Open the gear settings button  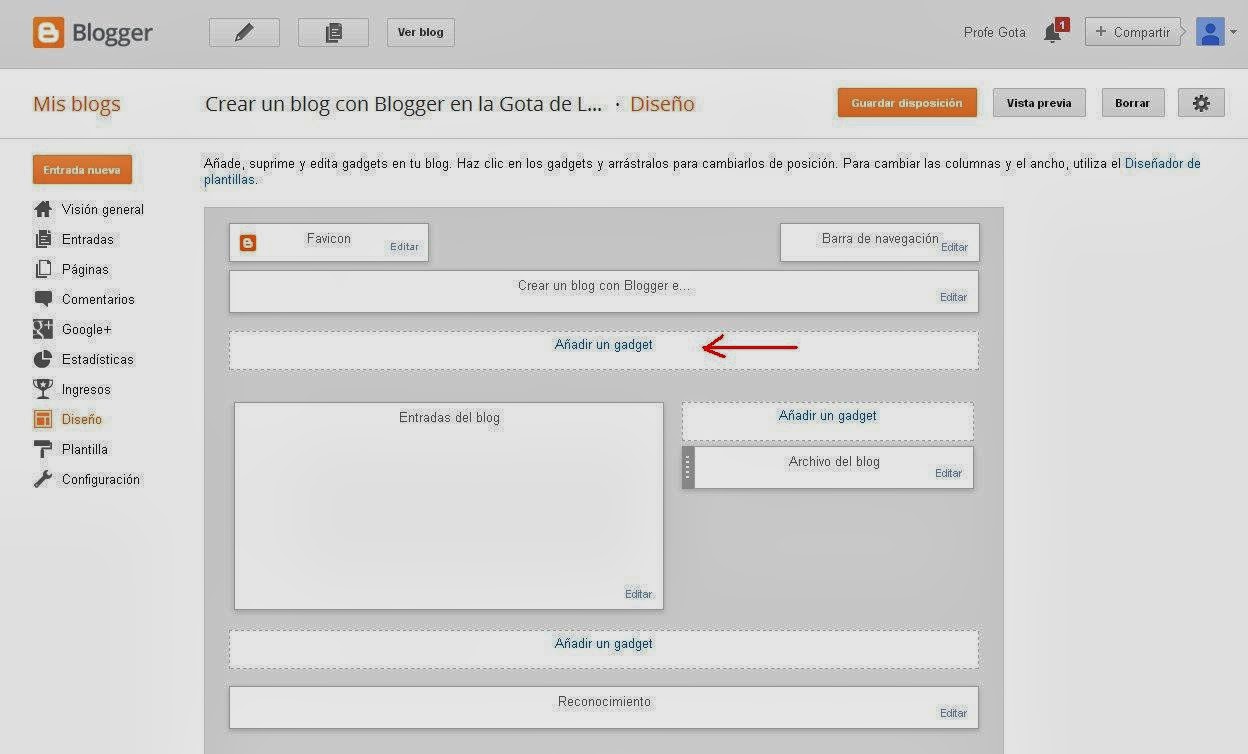click(1201, 103)
